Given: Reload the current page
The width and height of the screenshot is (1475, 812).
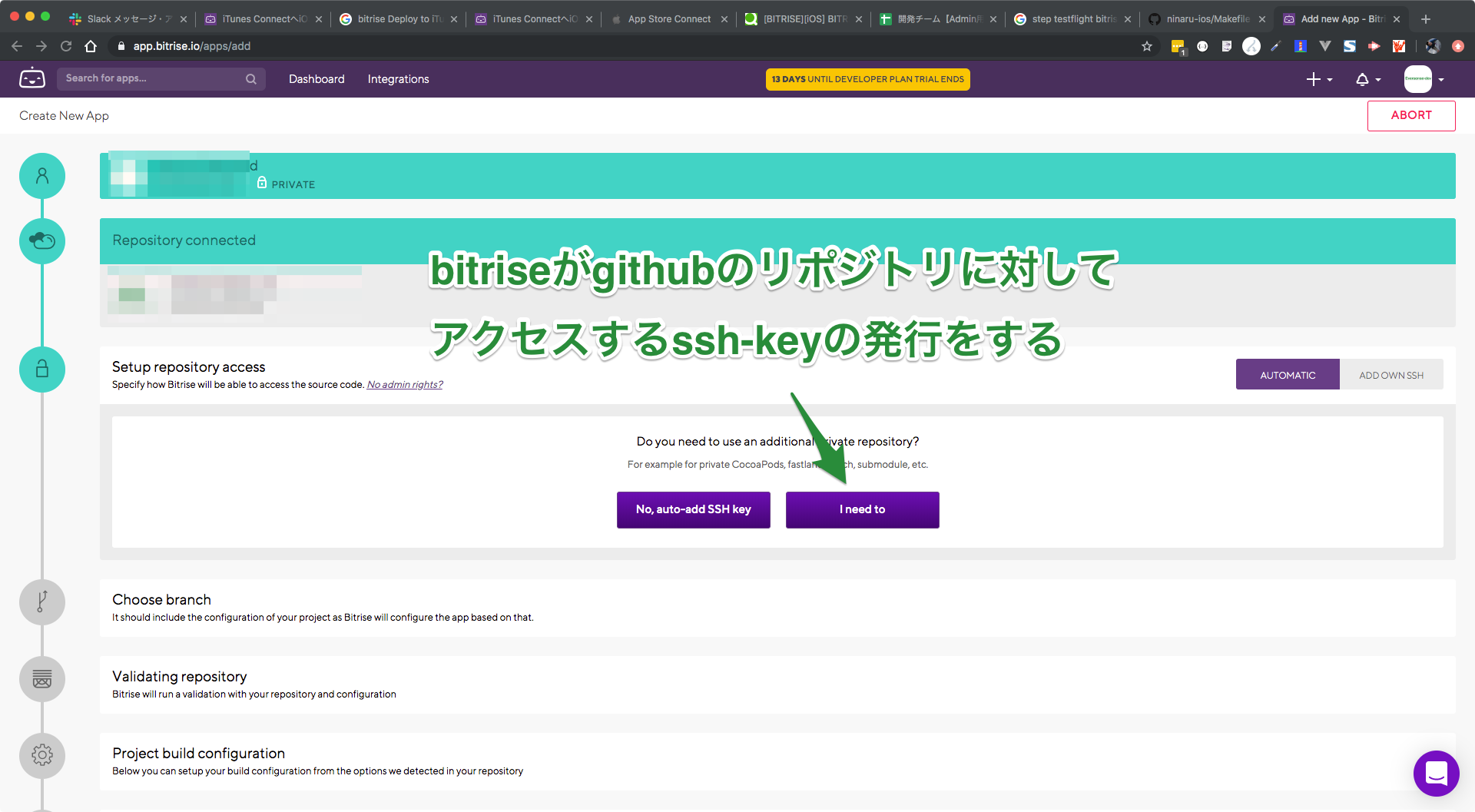Looking at the screenshot, I should click(66, 46).
